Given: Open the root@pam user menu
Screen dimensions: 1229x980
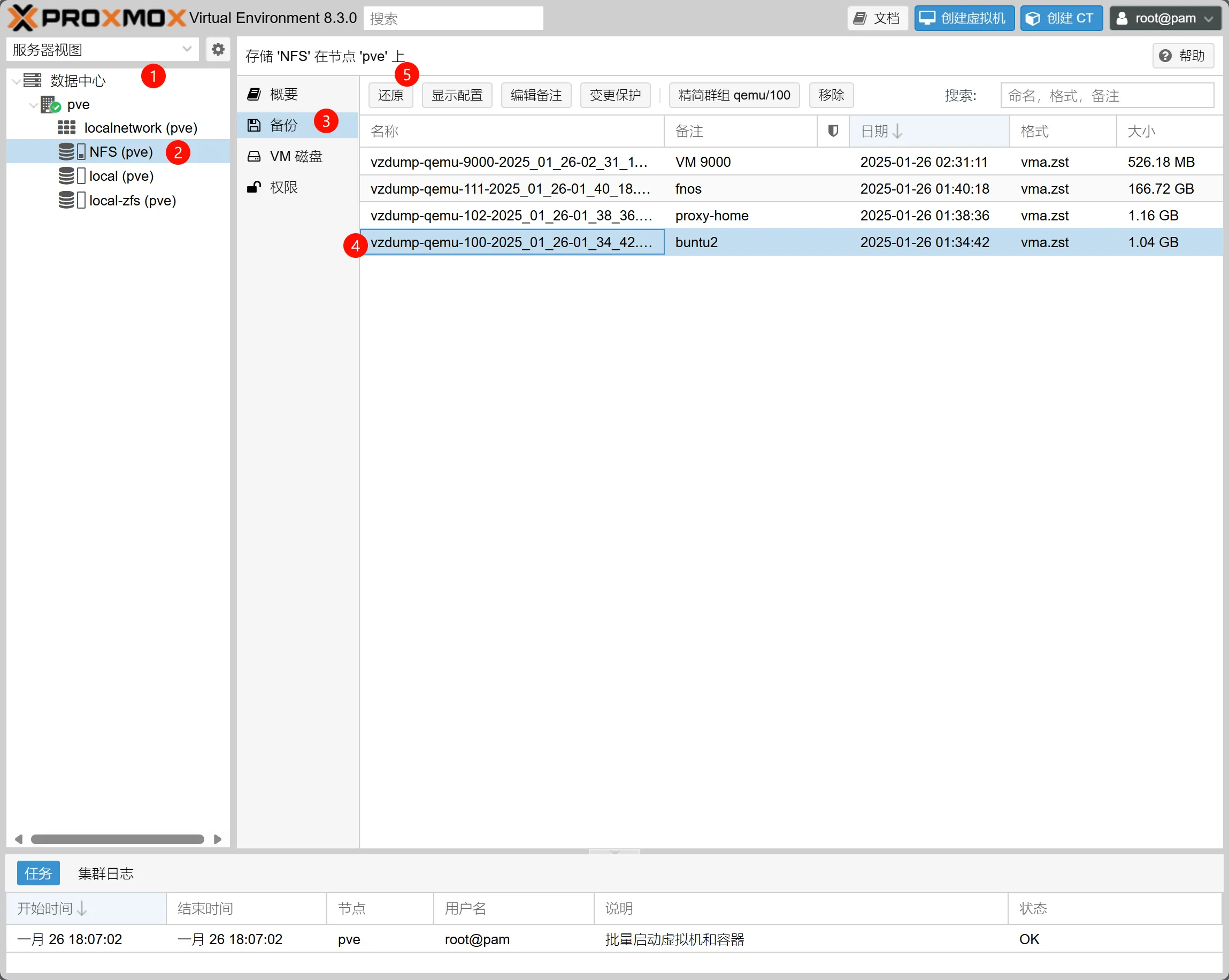Looking at the screenshot, I should tap(1165, 18).
